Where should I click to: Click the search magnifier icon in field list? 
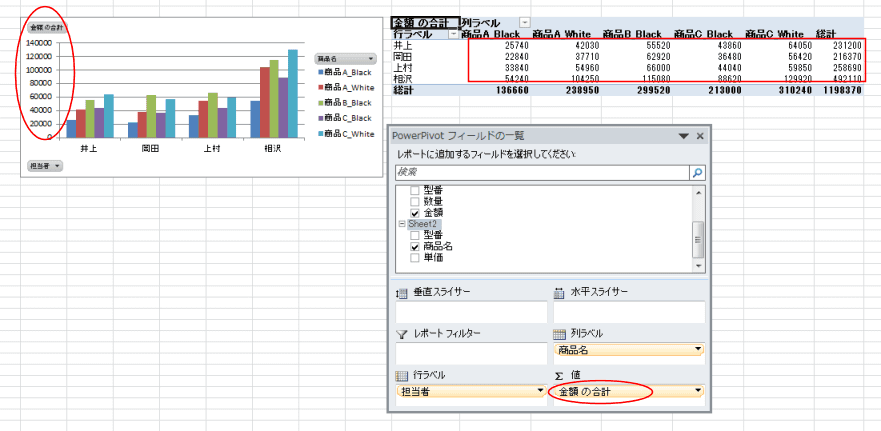tap(697, 173)
